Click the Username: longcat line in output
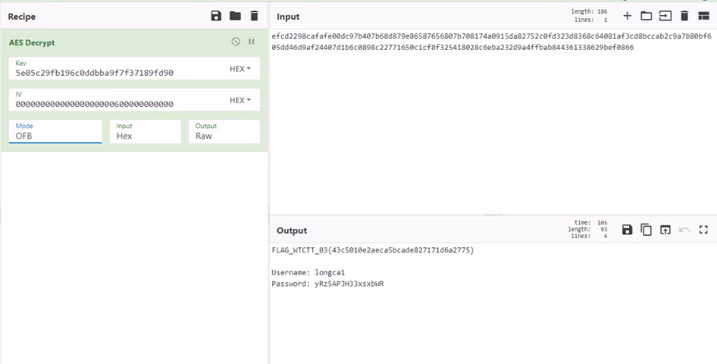This screenshot has width=717, height=364. pos(308,273)
